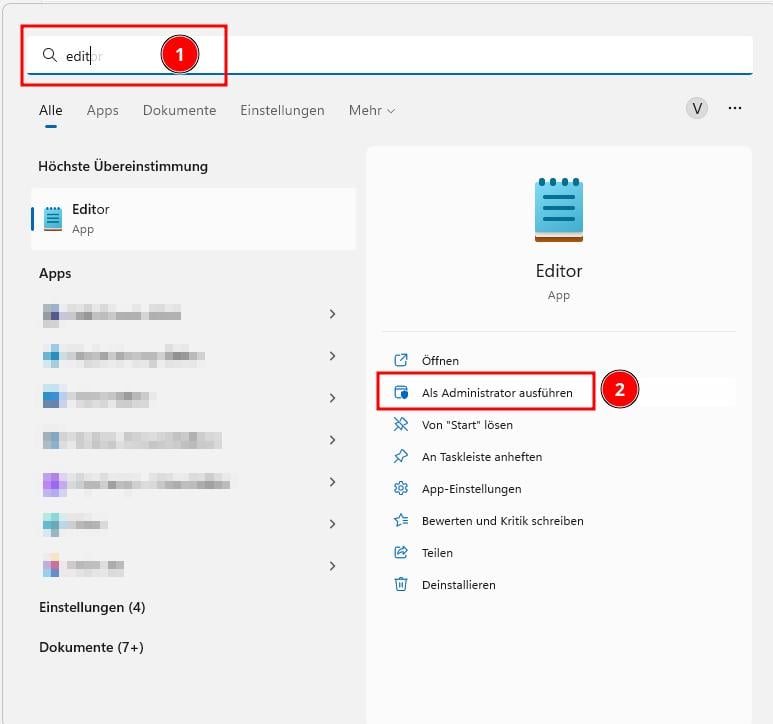The height and width of the screenshot is (724, 773).
Task: Click the pin icon beside An Taskleiste anheften
Action: coord(401,456)
